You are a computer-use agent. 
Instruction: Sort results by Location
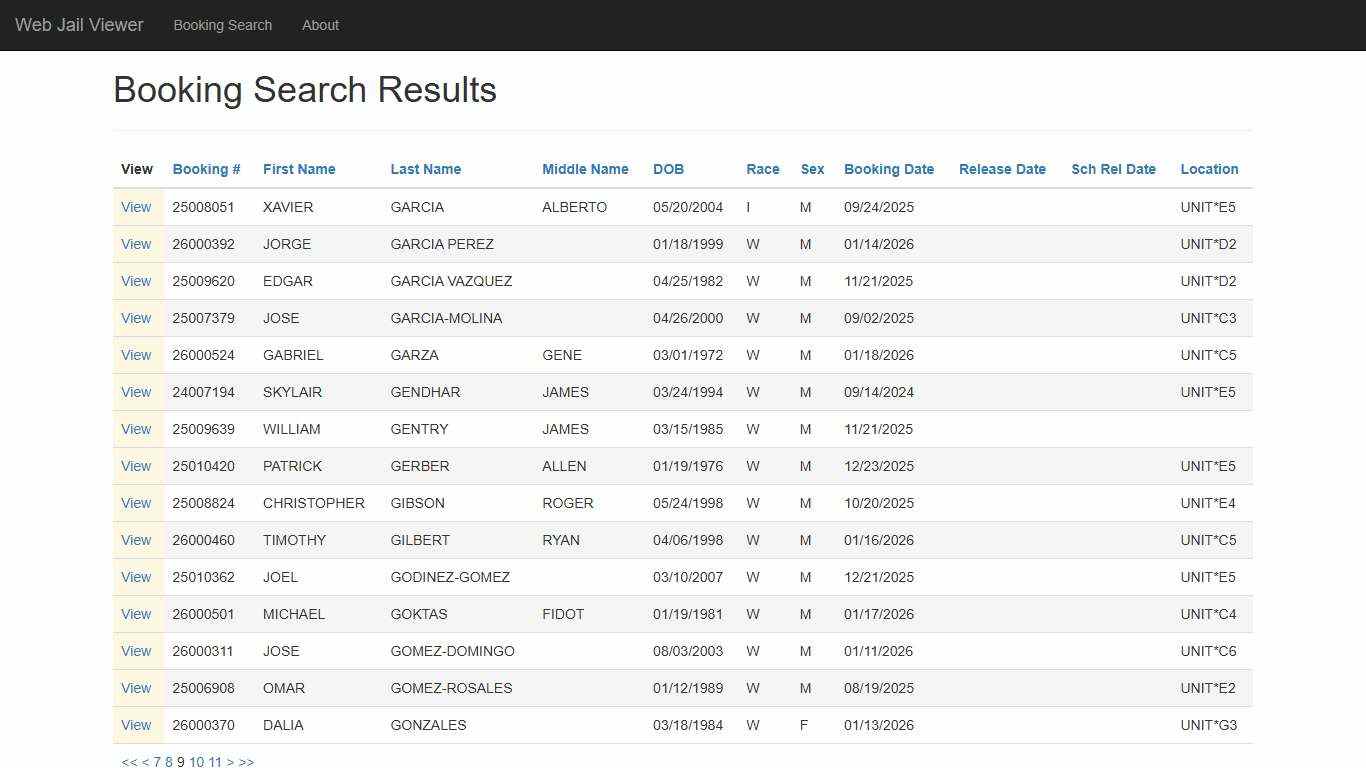click(1209, 169)
